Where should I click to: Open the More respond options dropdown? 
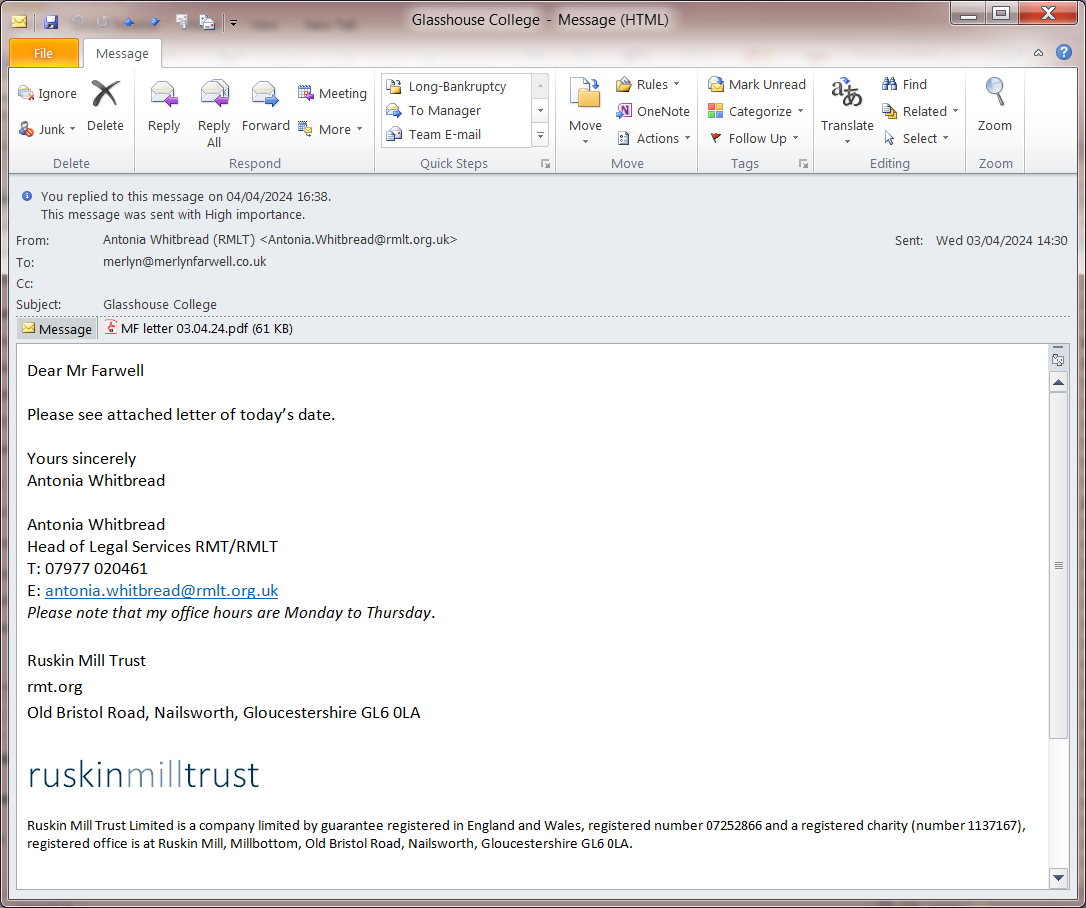tap(330, 129)
